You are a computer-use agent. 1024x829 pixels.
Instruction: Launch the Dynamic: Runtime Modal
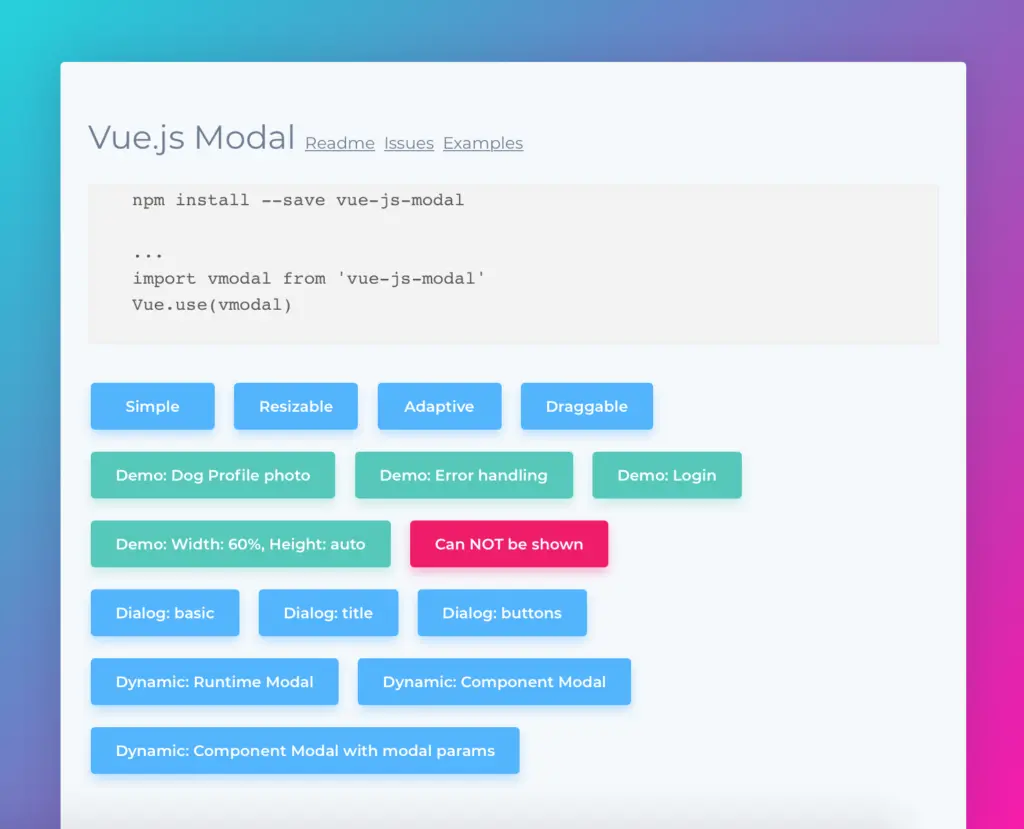point(214,681)
